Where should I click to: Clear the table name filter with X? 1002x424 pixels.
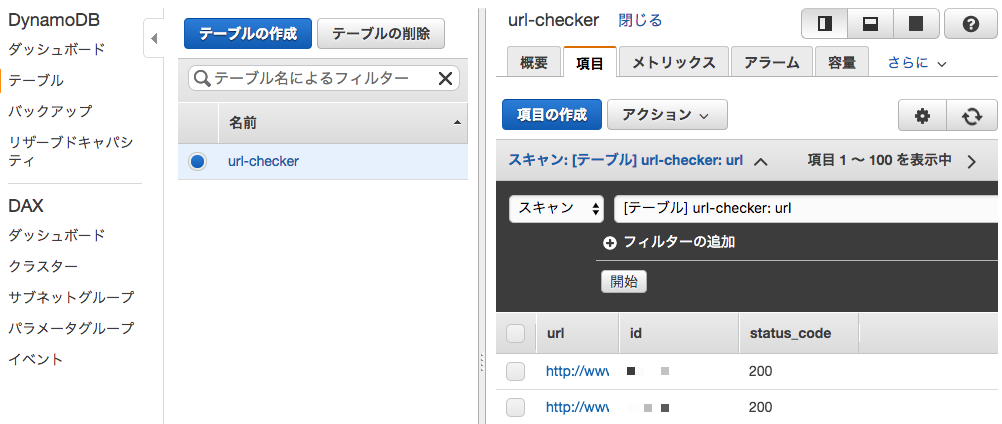click(x=445, y=79)
